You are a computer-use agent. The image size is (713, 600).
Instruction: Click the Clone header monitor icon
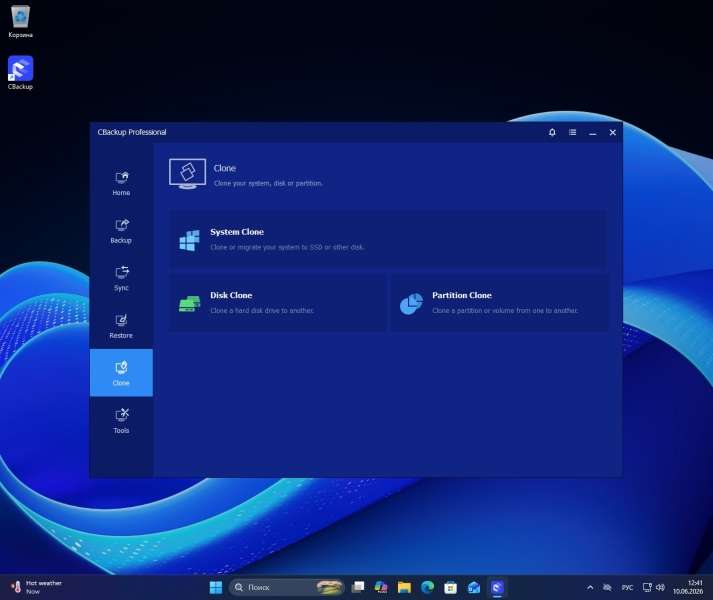pos(187,174)
